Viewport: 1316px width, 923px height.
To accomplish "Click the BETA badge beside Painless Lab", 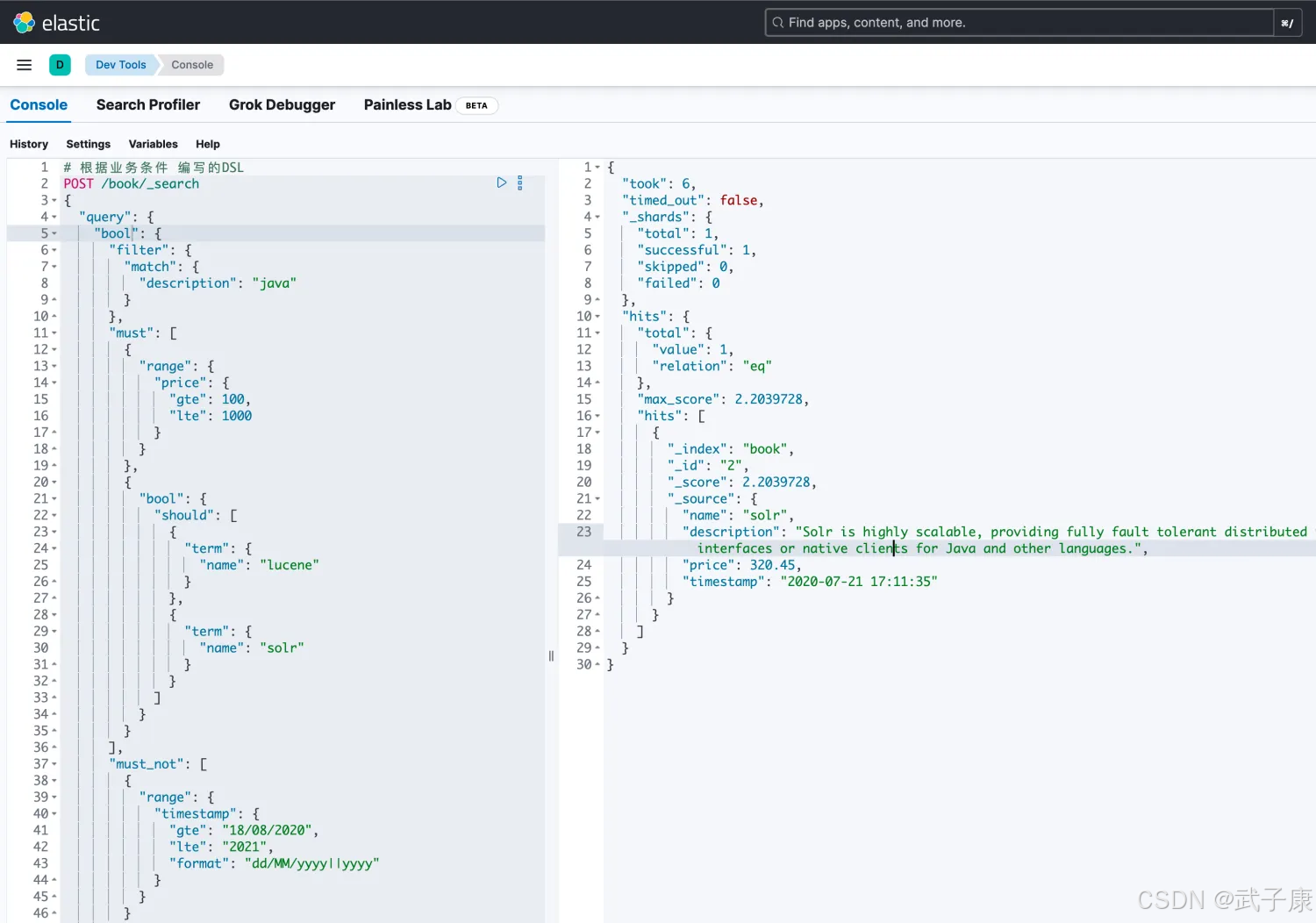I will pos(476,105).
